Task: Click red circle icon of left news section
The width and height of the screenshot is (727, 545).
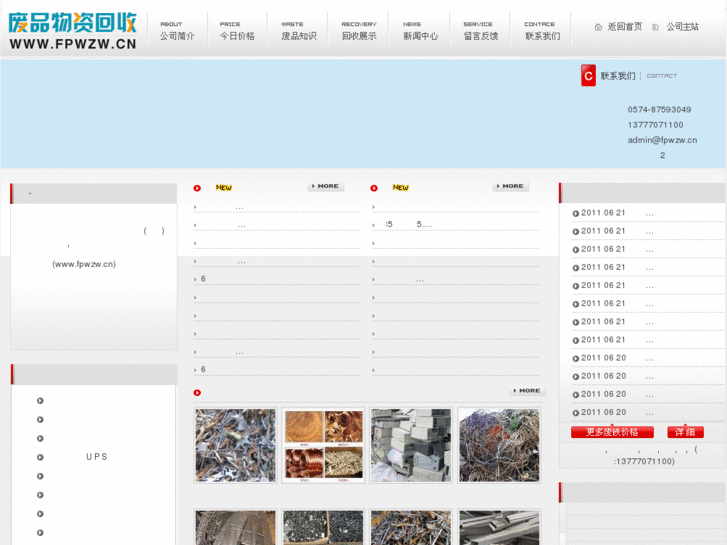Action: [x=197, y=188]
